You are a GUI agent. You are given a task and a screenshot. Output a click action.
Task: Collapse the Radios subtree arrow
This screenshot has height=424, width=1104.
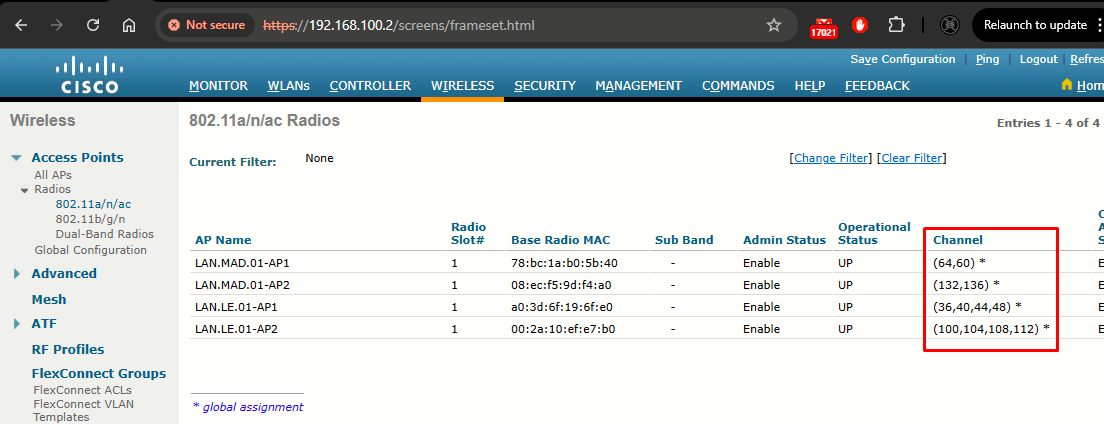24,190
